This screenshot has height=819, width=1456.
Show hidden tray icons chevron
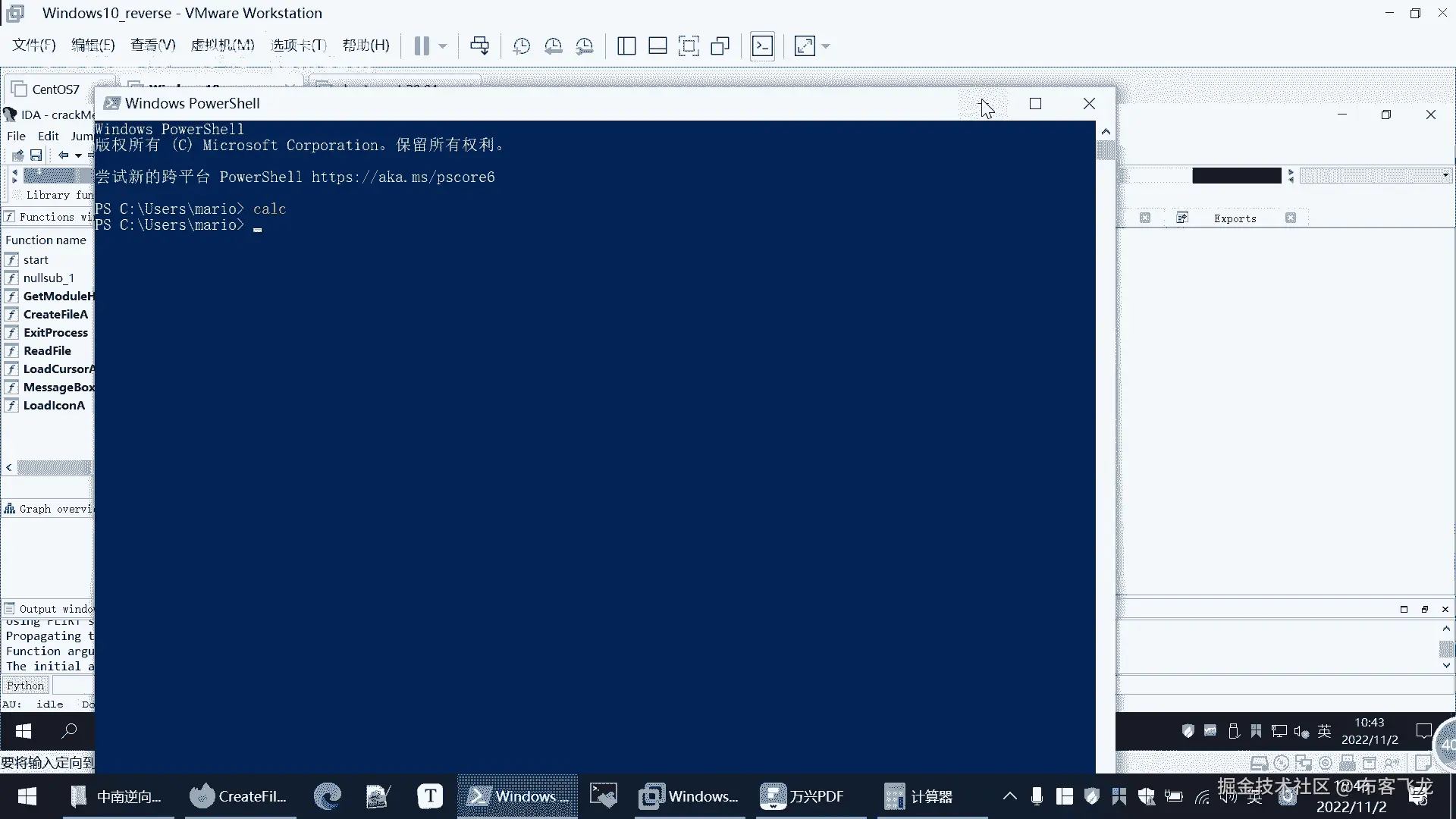pyautogui.click(x=1009, y=796)
